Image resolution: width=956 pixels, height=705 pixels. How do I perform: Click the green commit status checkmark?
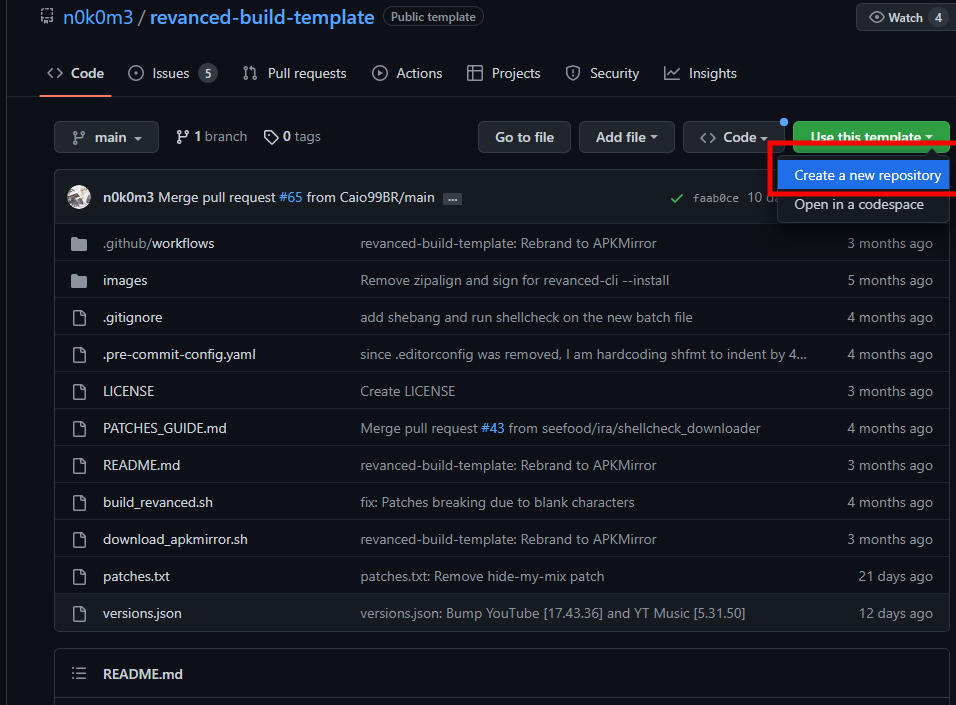point(677,198)
